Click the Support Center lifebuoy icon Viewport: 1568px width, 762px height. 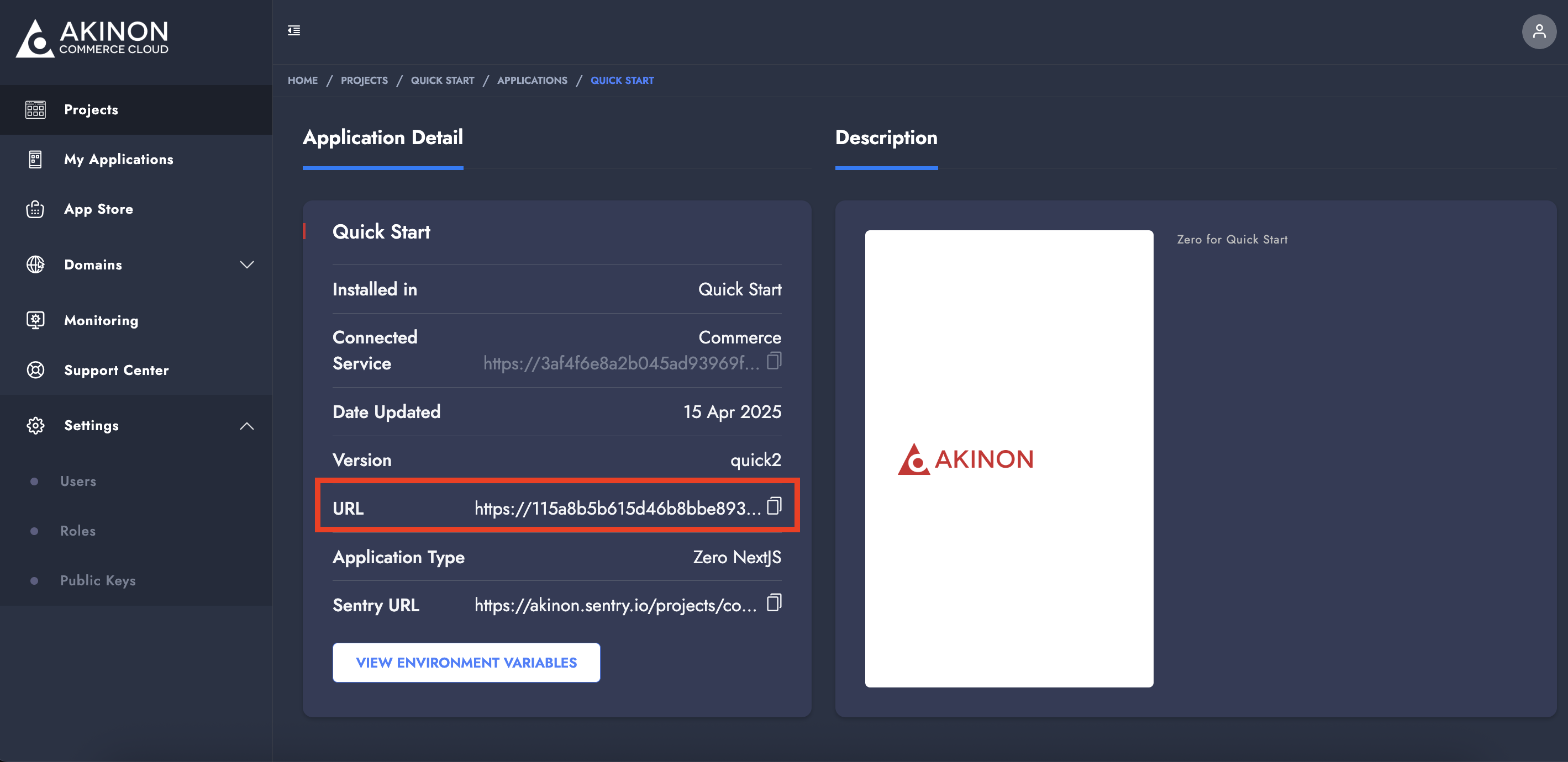click(x=35, y=370)
